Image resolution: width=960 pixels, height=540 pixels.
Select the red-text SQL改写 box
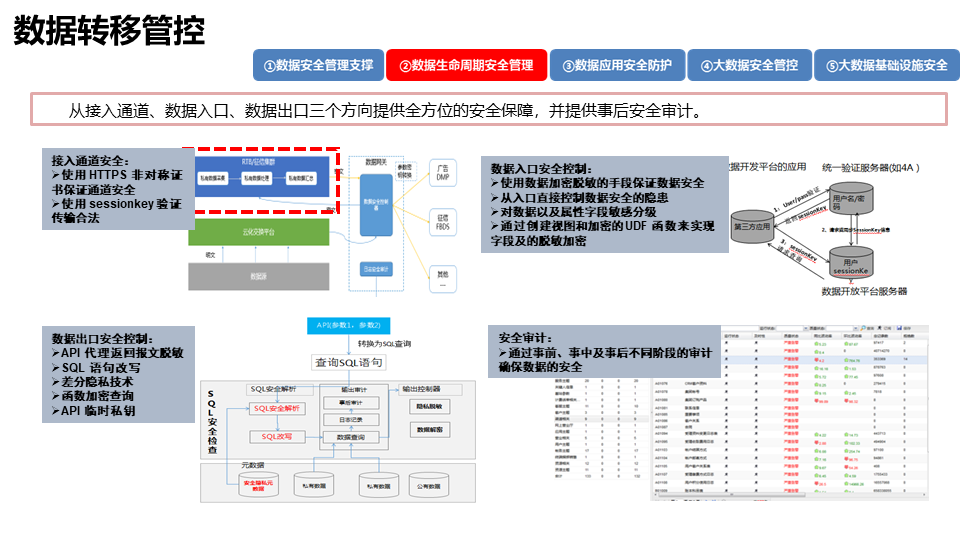click(x=277, y=437)
